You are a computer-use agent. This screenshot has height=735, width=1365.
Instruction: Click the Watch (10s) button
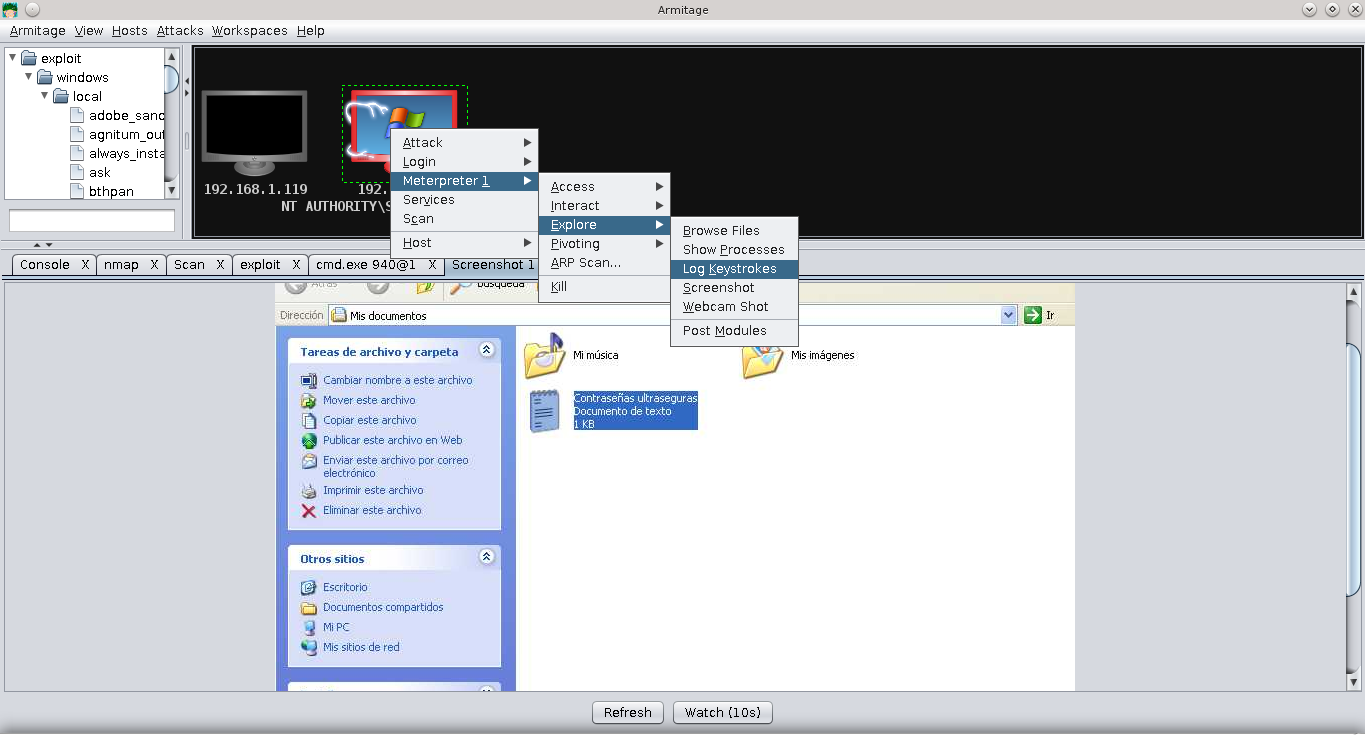722,712
